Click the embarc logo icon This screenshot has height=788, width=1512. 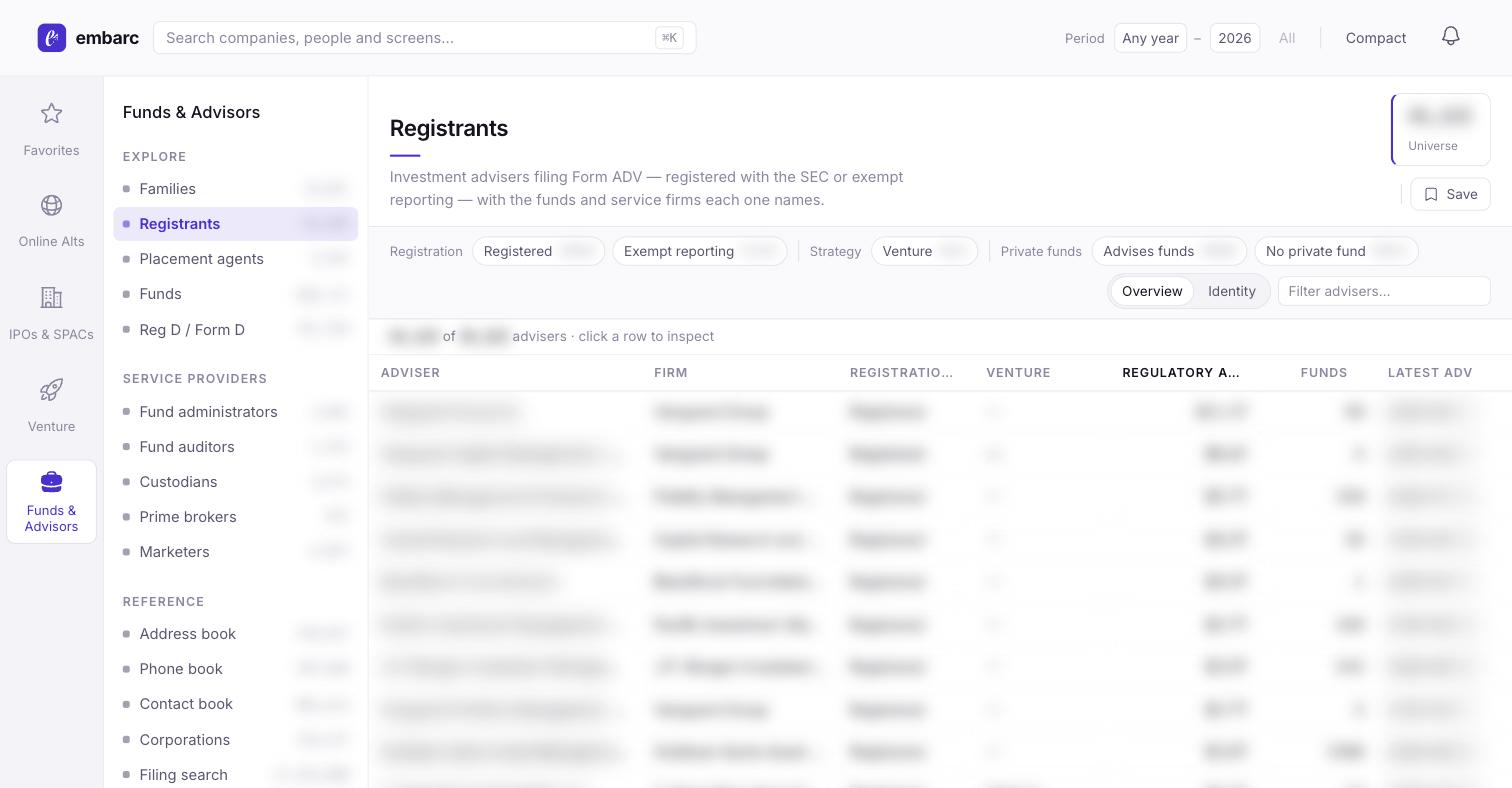pos(52,38)
